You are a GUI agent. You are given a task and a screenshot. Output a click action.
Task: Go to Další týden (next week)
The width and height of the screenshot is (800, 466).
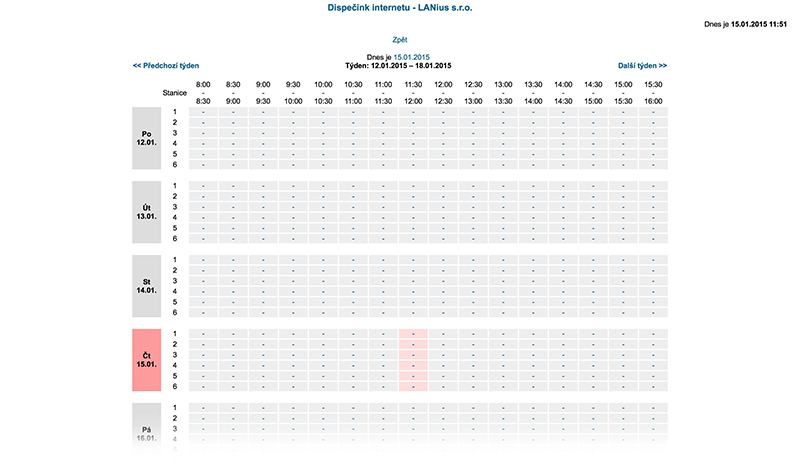pos(642,66)
